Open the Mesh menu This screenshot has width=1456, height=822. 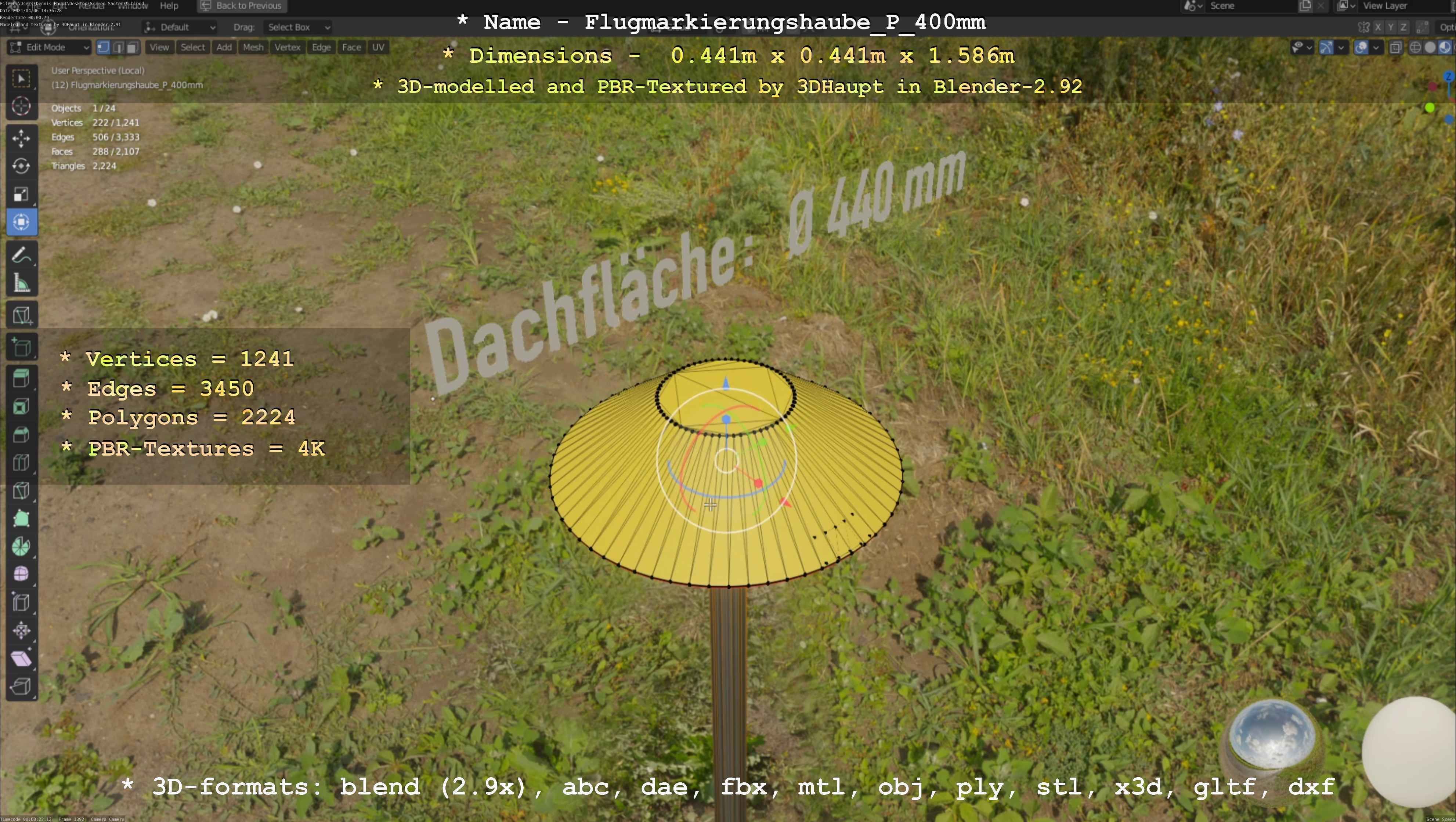click(253, 47)
